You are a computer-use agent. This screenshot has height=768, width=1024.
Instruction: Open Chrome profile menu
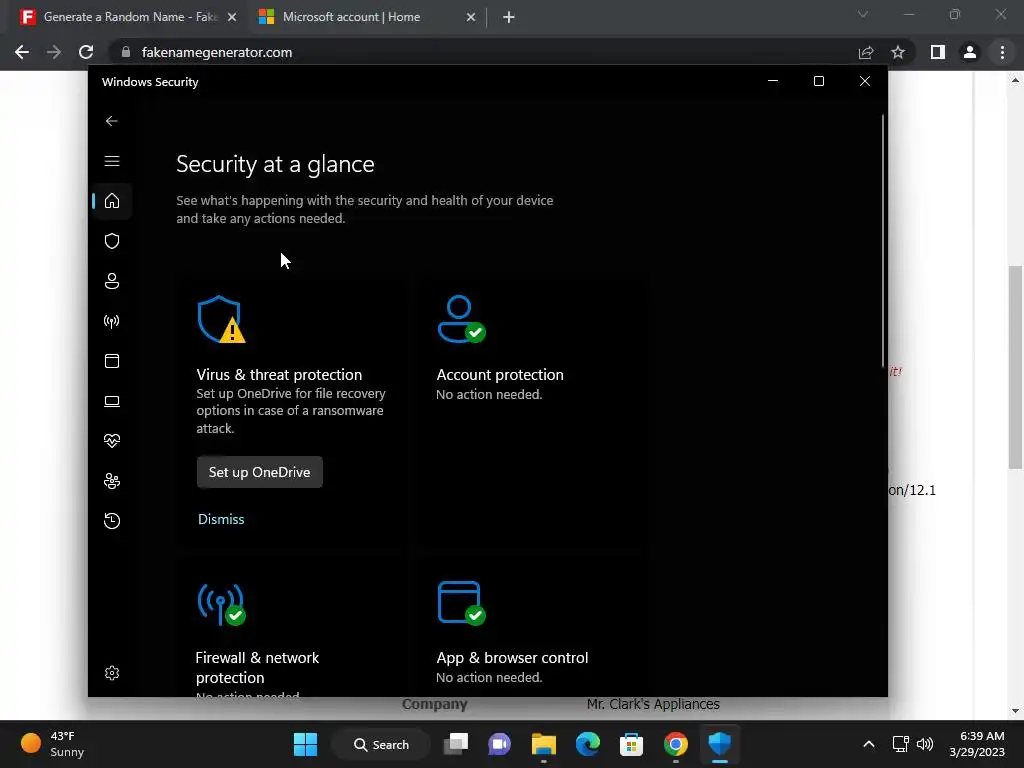coord(970,52)
